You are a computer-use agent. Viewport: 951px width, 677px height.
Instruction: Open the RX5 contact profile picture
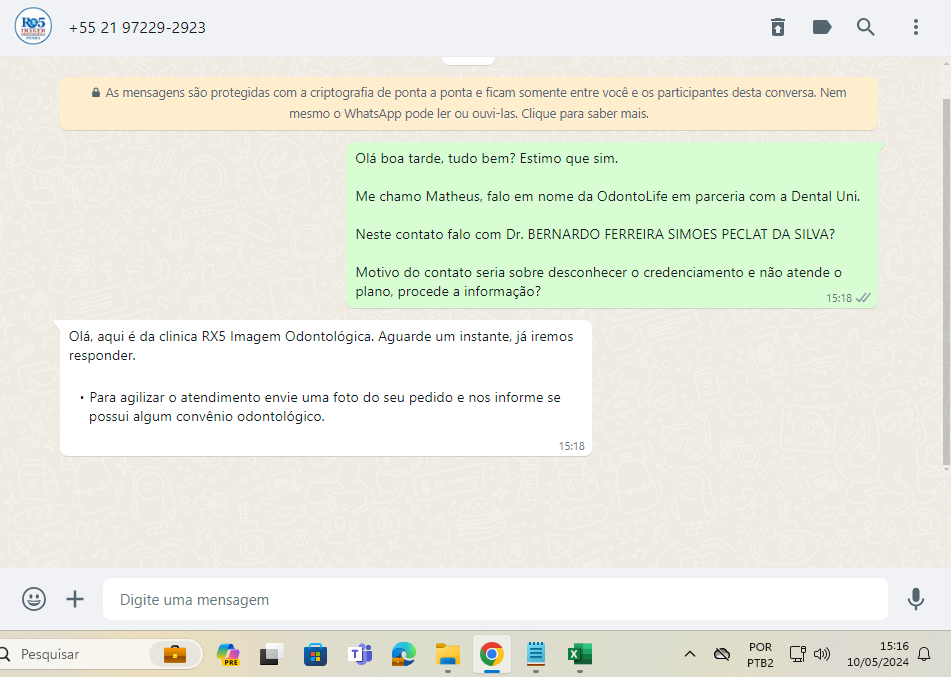click(x=33, y=27)
